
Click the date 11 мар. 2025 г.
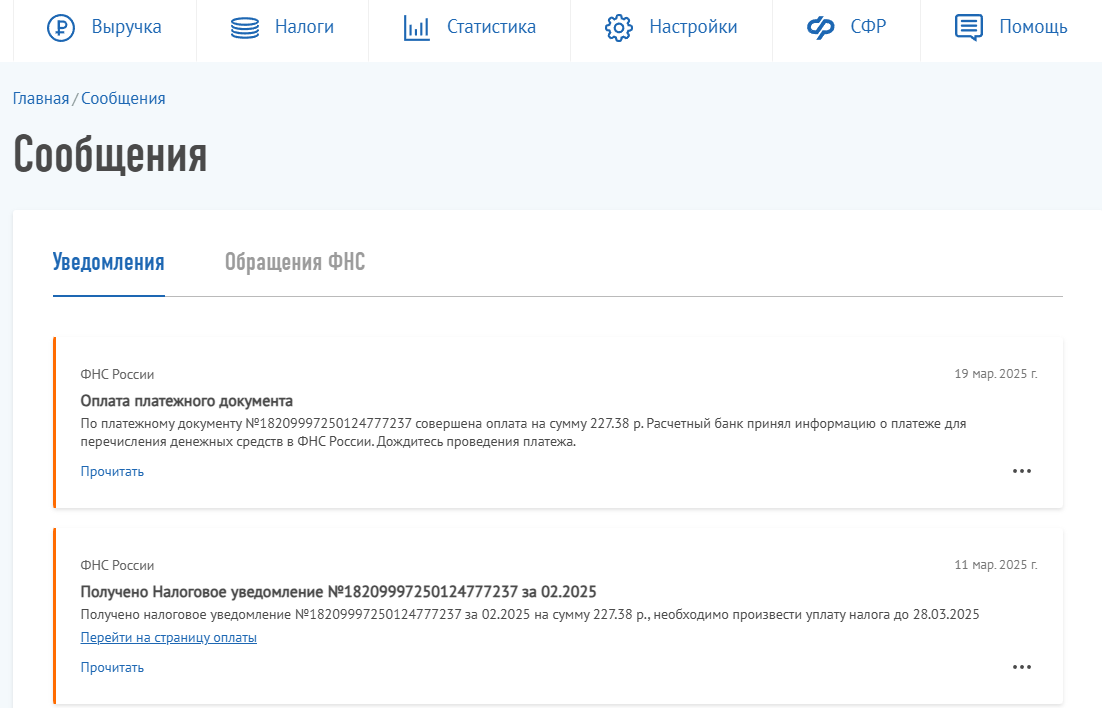(x=996, y=565)
